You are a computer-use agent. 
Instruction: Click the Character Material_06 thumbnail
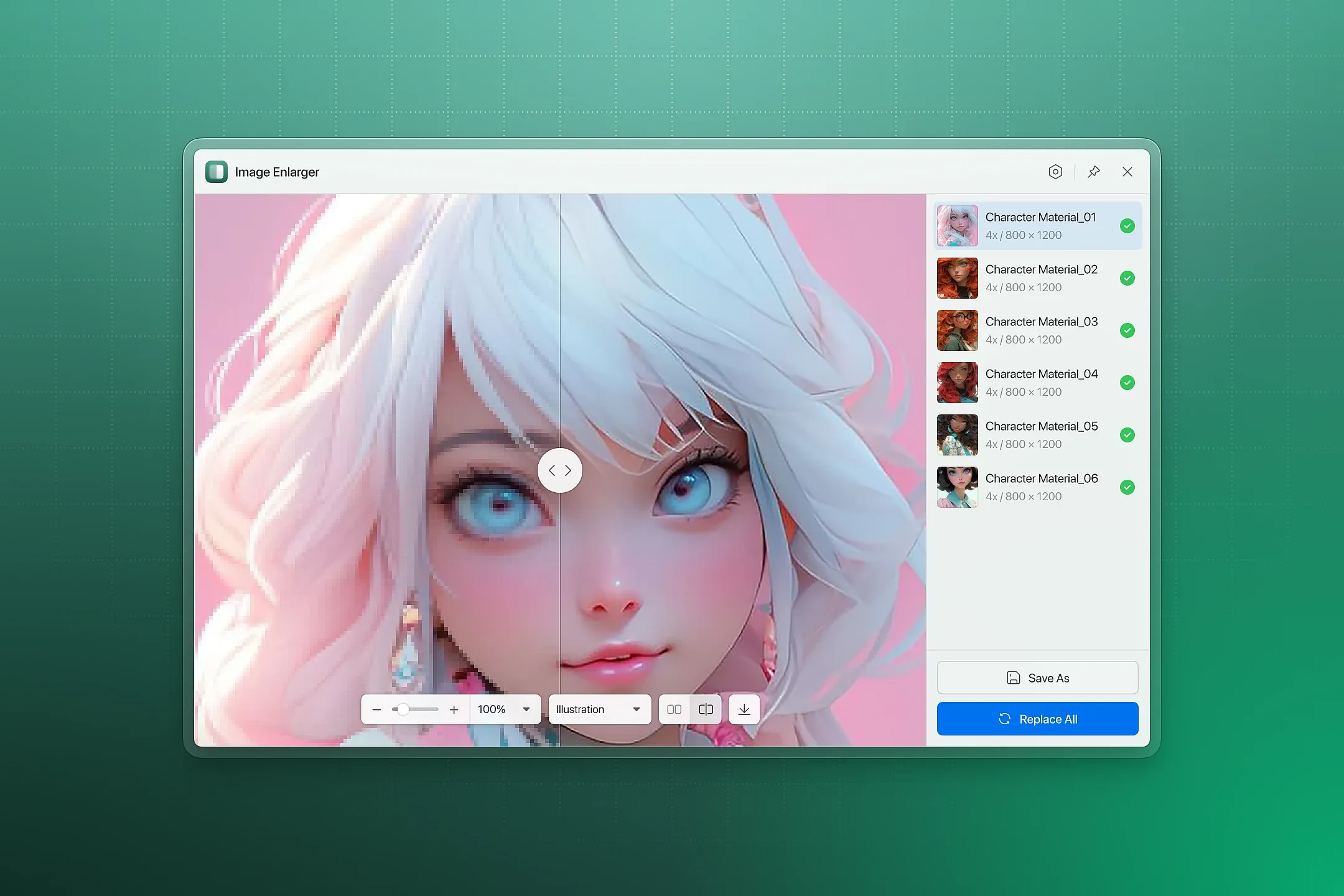tap(957, 487)
